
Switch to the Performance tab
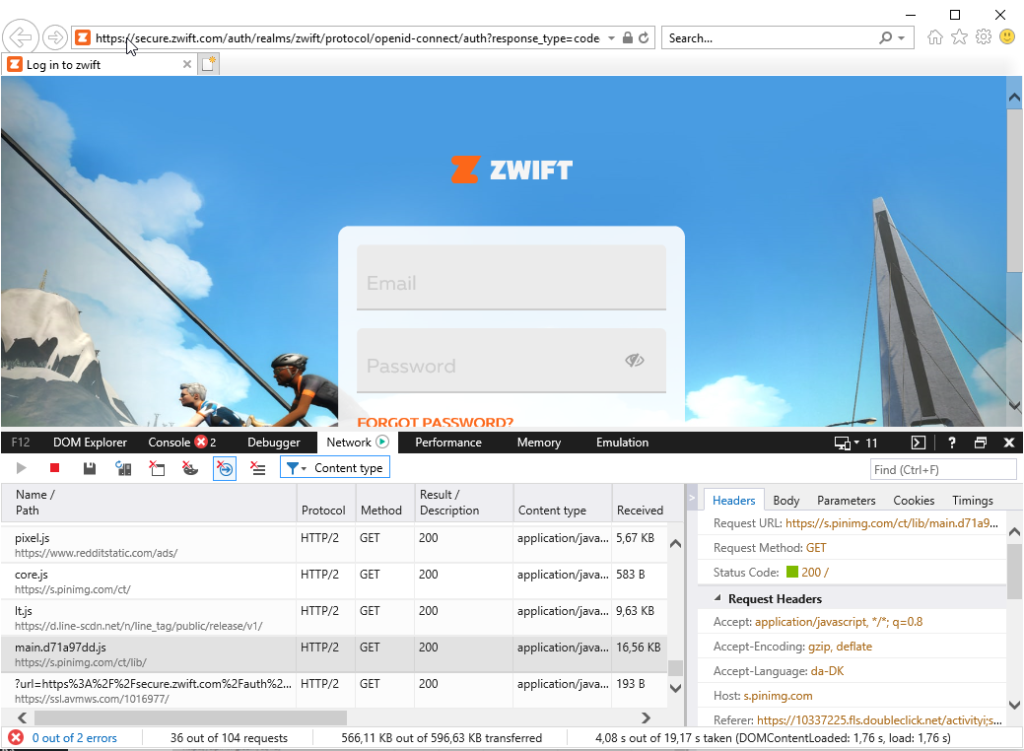pos(449,442)
